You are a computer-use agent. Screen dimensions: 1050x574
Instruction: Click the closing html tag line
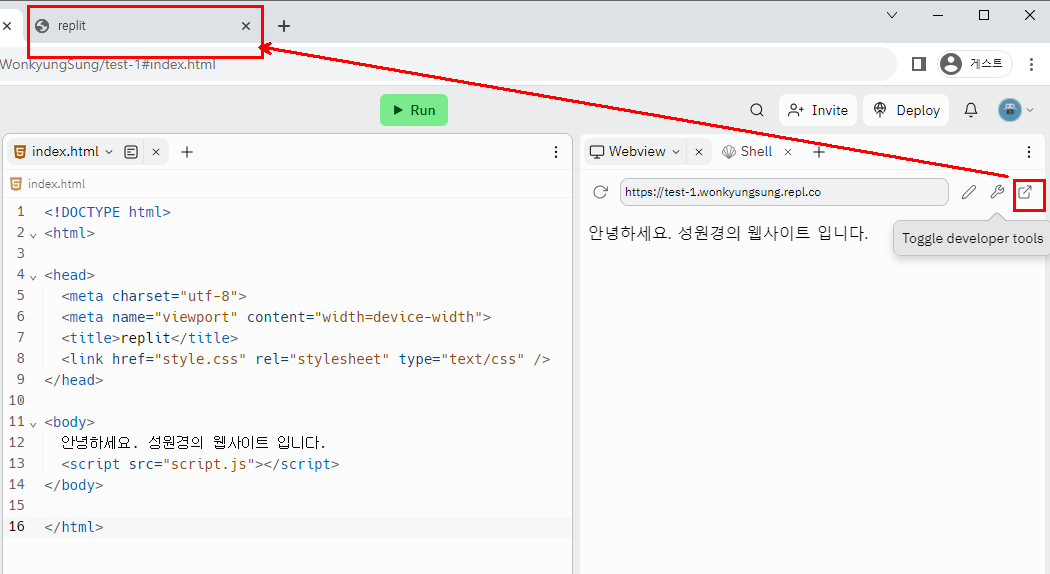click(74, 527)
